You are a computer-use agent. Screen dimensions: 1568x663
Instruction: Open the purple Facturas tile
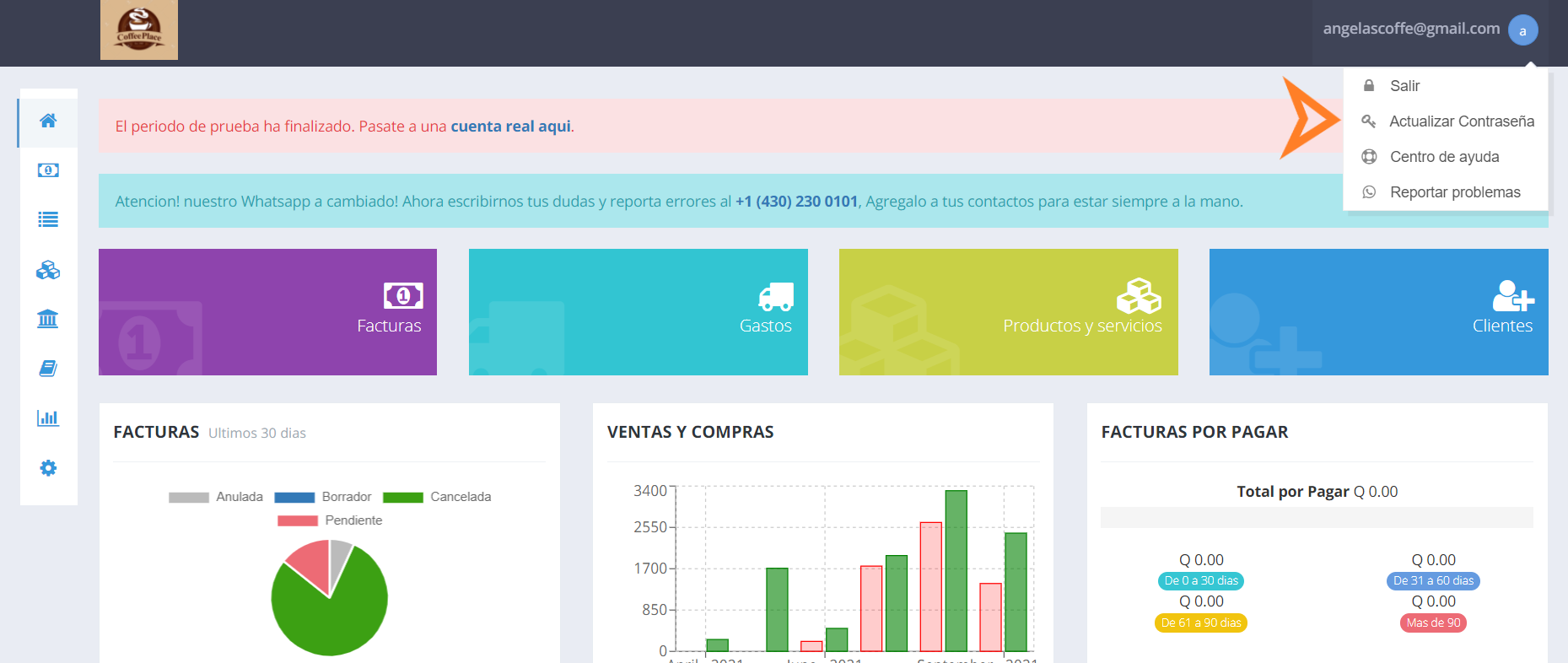[267, 312]
